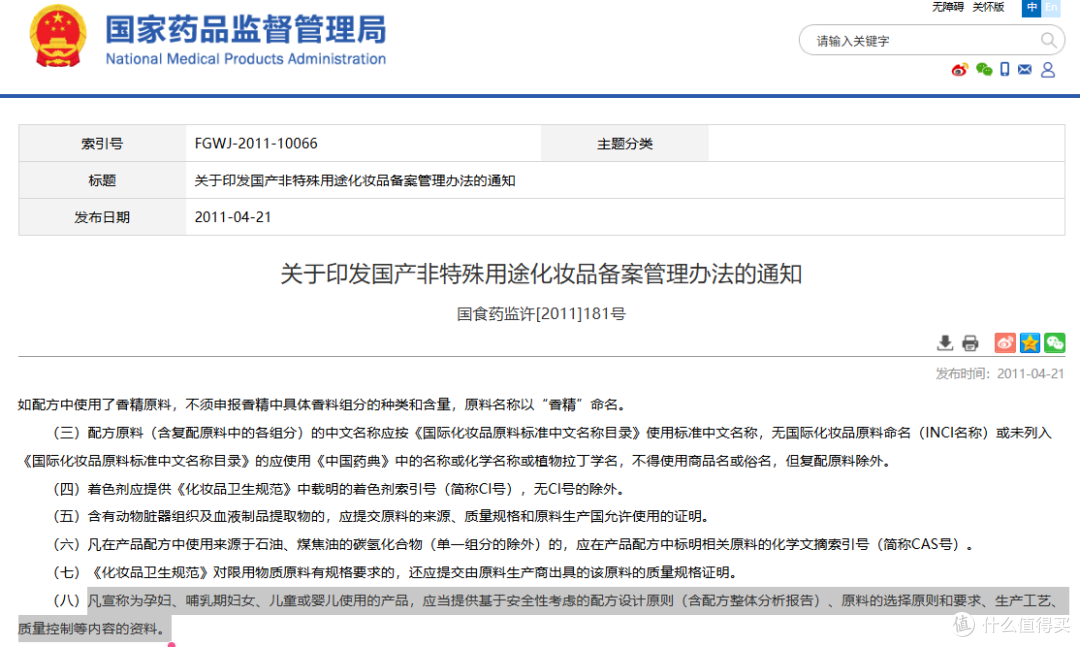The image size is (1080, 647).
Task: Select index number FGWJ-2011-10066
Action: (256, 143)
